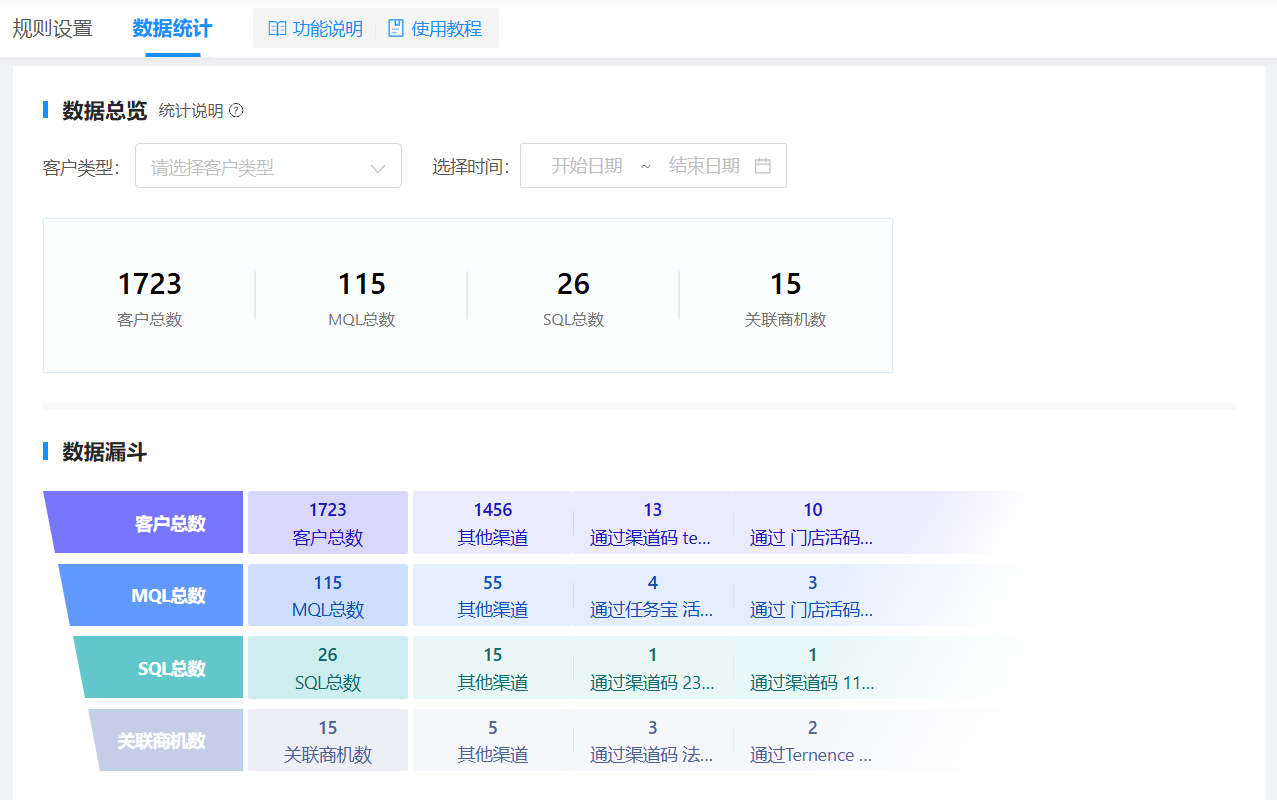Click the teal SQL总数 funnel segment
The image size is (1277, 800).
coord(165,668)
